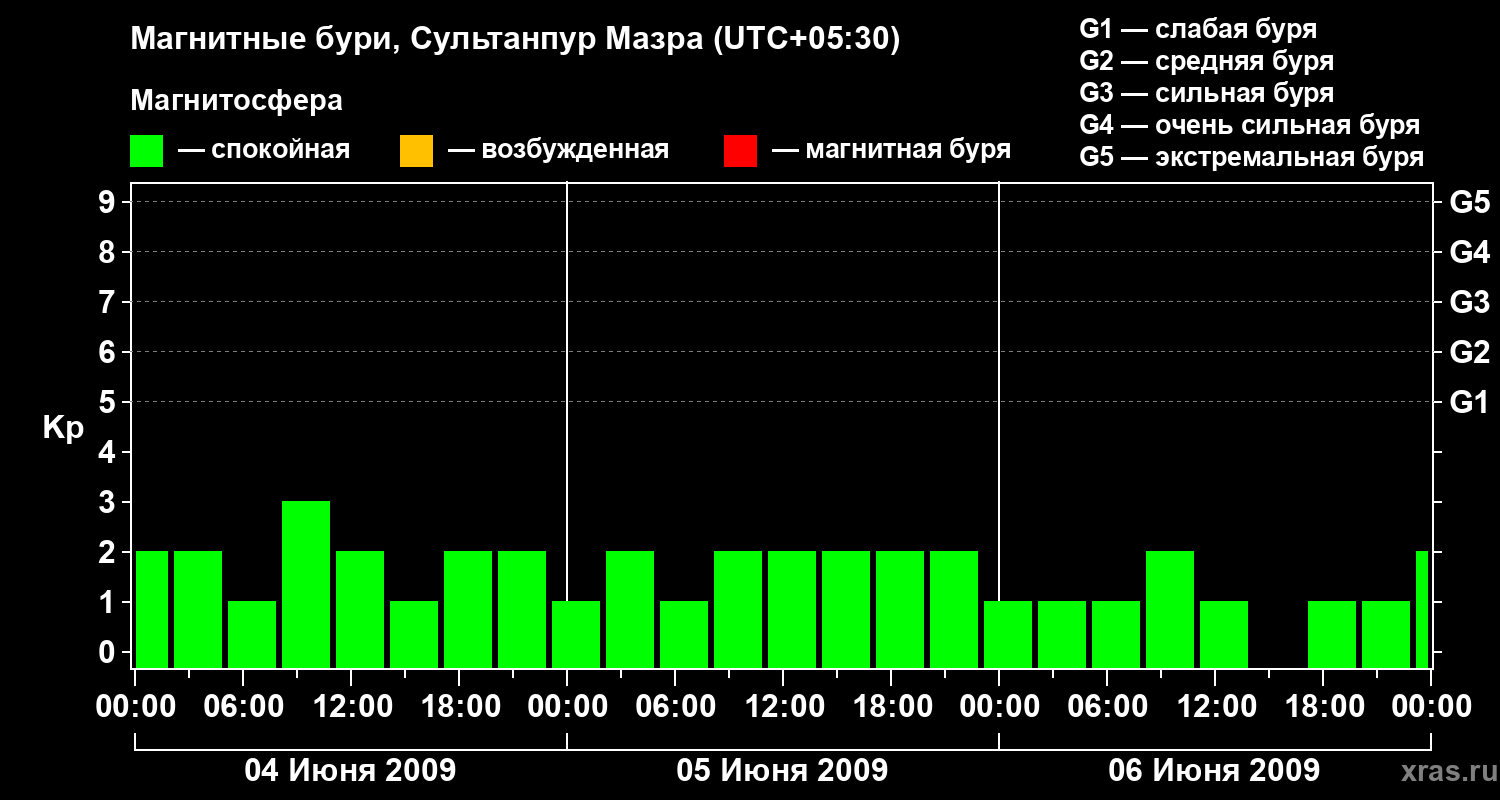The width and height of the screenshot is (1500, 800).
Task: Click the right-axis 'G5' label
Action: coord(1470,203)
